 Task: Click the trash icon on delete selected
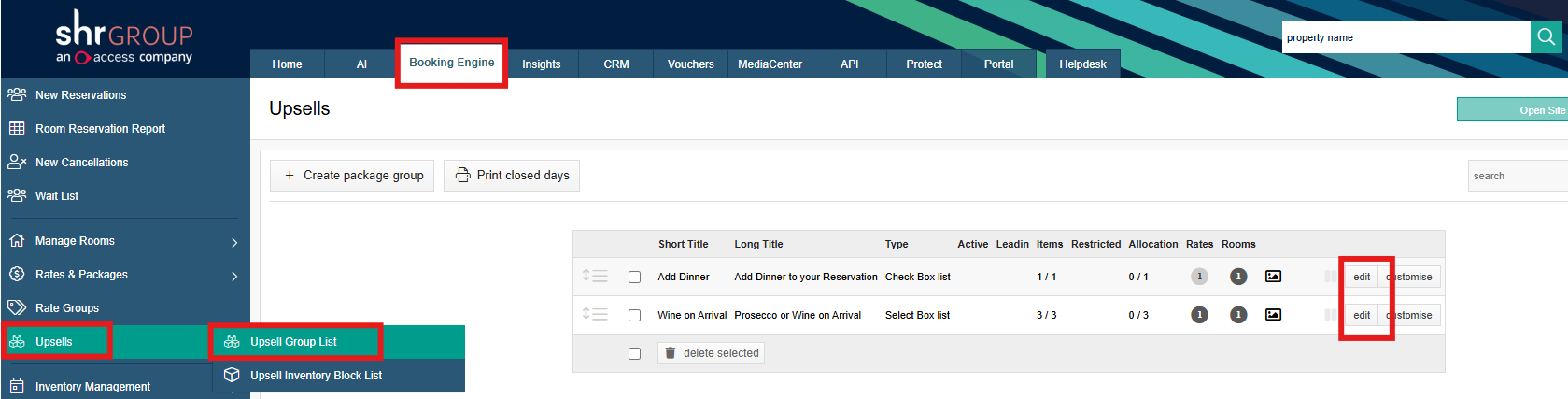click(671, 353)
